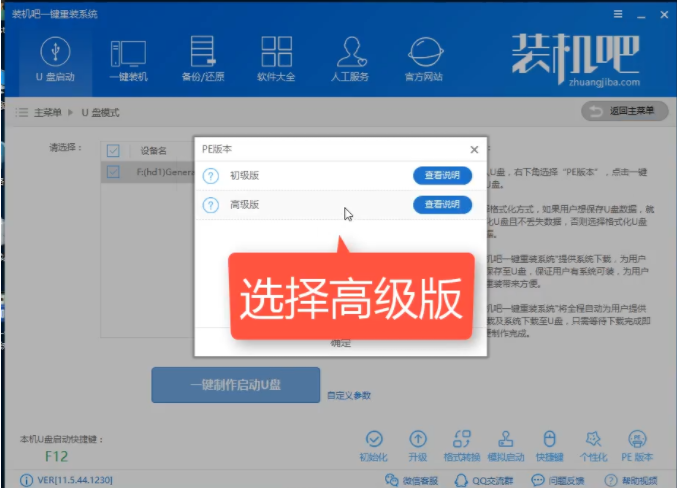Open the 格式转换 format convert tool
This screenshot has width=677, height=488.
461,439
